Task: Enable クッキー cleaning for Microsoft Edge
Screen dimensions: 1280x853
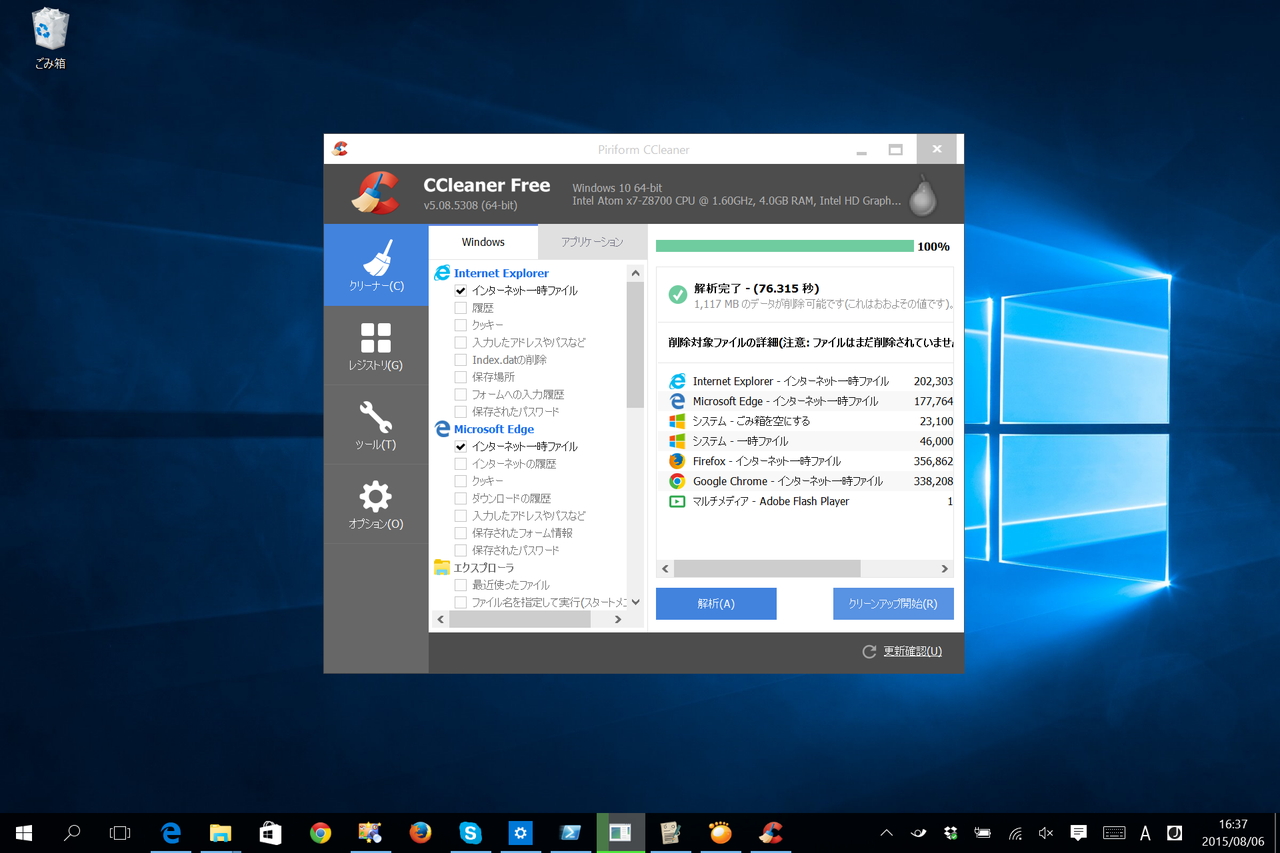Action: tap(461, 480)
